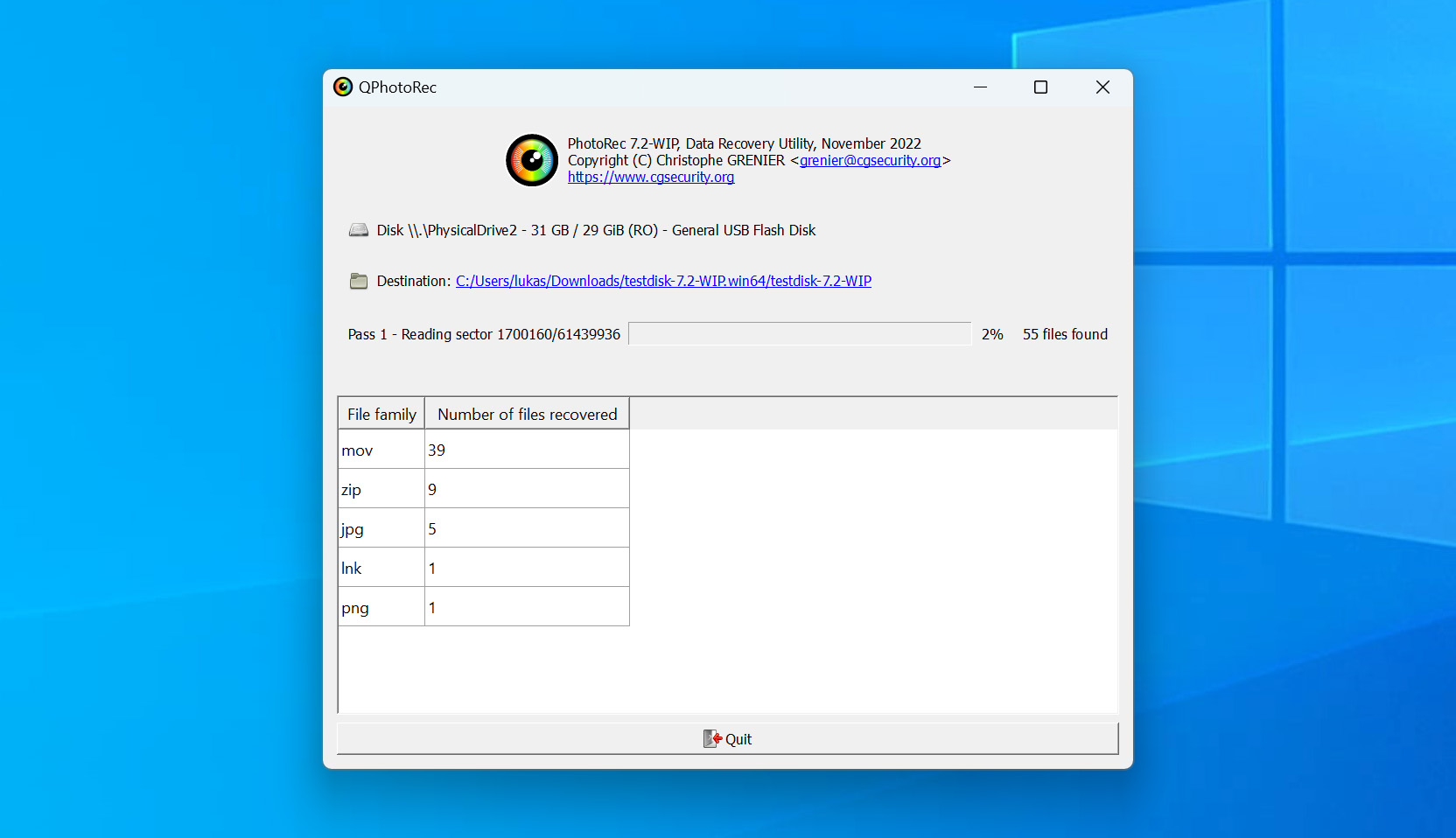This screenshot has width=1456, height=838.
Task: Select the lnk file family cell
Action: coord(381,568)
